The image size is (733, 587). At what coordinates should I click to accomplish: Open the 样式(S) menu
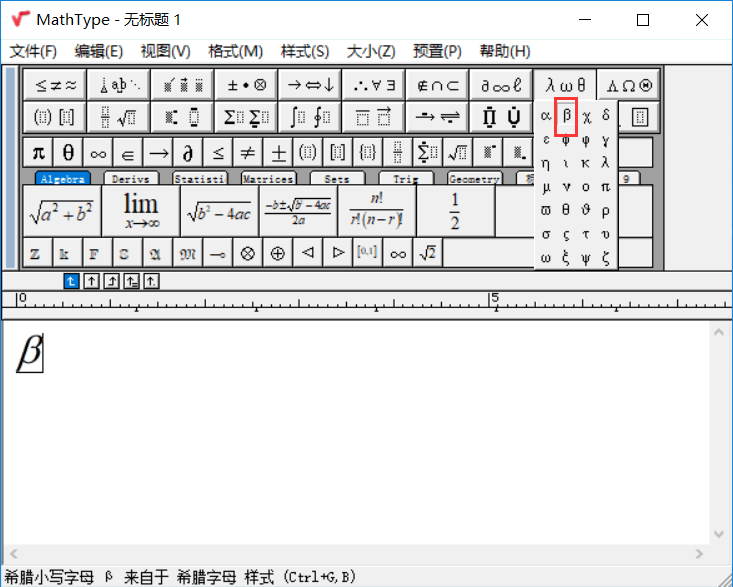tap(304, 51)
